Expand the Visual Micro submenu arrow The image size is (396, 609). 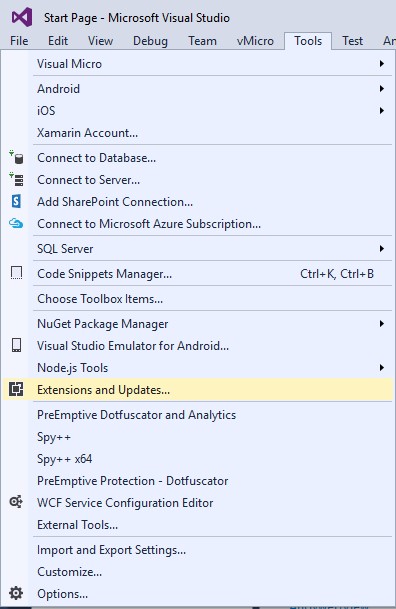pyautogui.click(x=382, y=63)
